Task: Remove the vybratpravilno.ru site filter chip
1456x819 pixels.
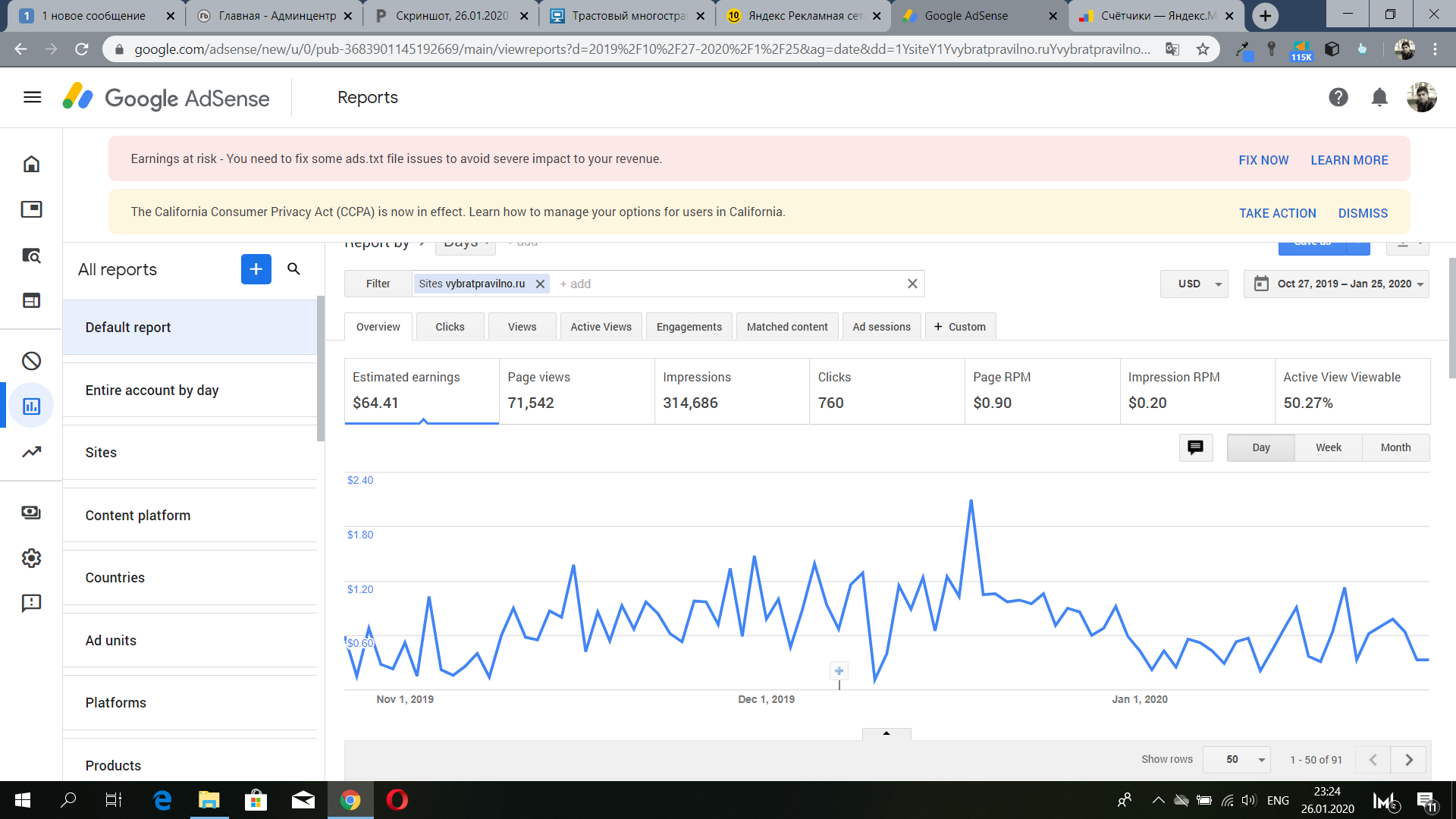Action: click(x=540, y=284)
